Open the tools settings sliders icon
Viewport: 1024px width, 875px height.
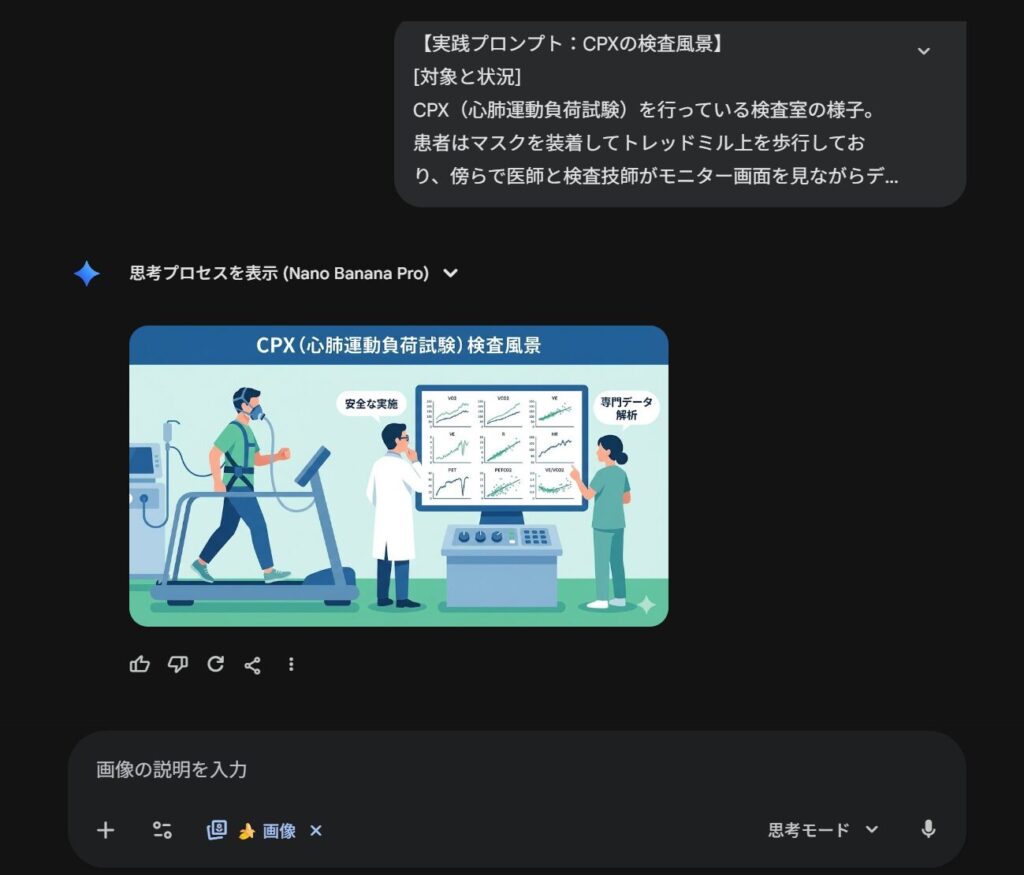[162, 831]
